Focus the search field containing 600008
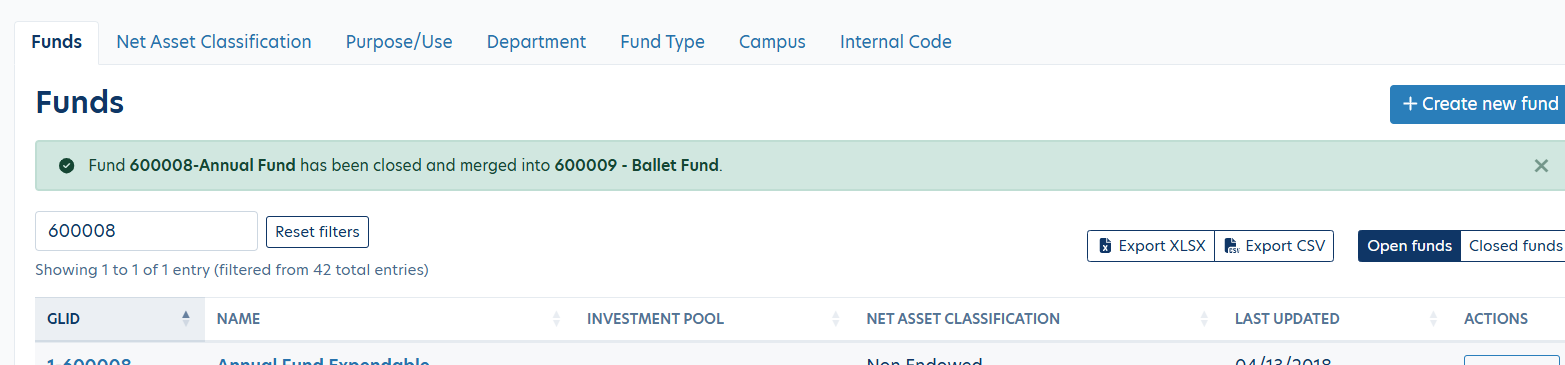1565x365 pixels. [146, 231]
